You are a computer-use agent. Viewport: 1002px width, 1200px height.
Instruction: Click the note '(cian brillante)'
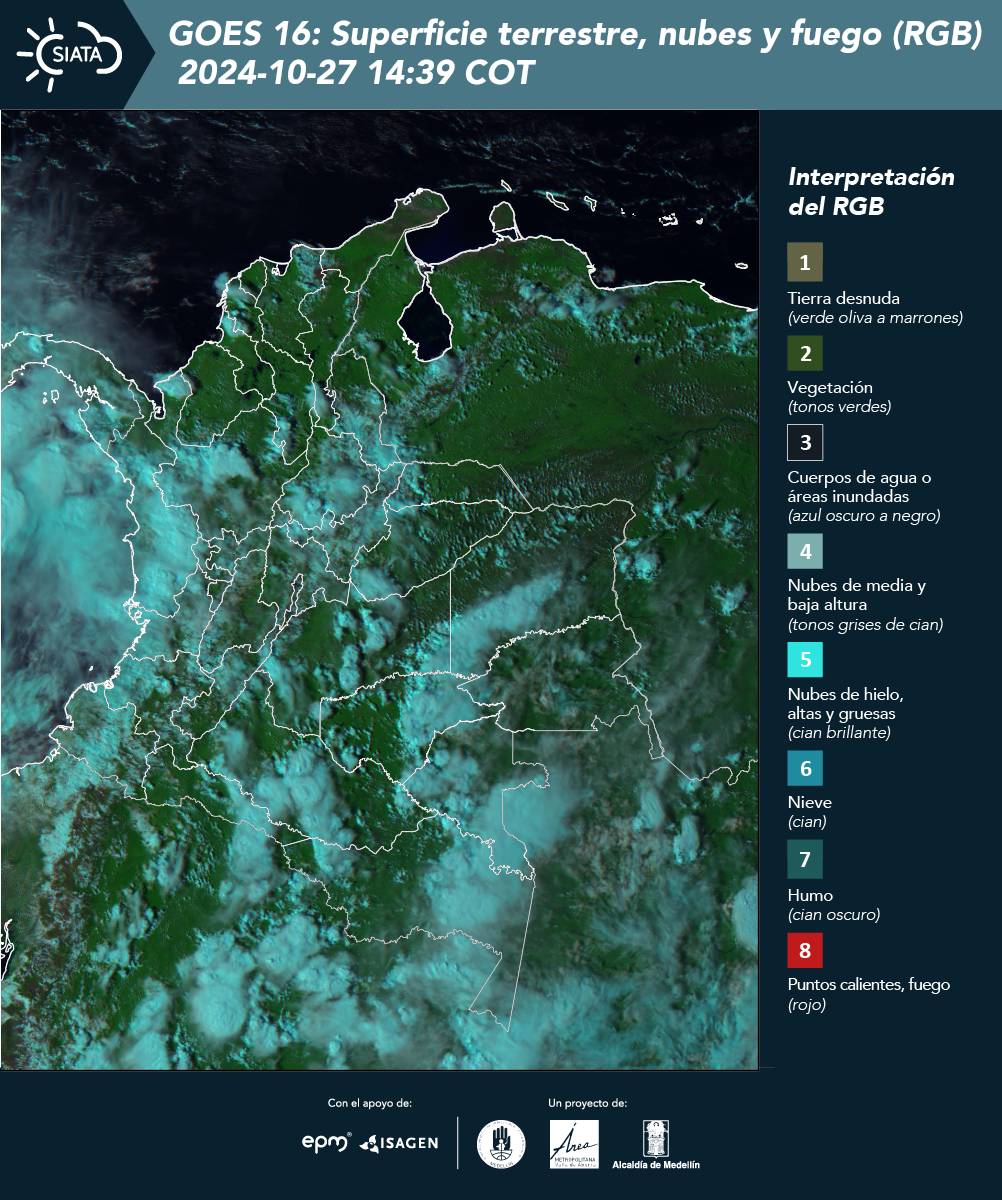839,733
